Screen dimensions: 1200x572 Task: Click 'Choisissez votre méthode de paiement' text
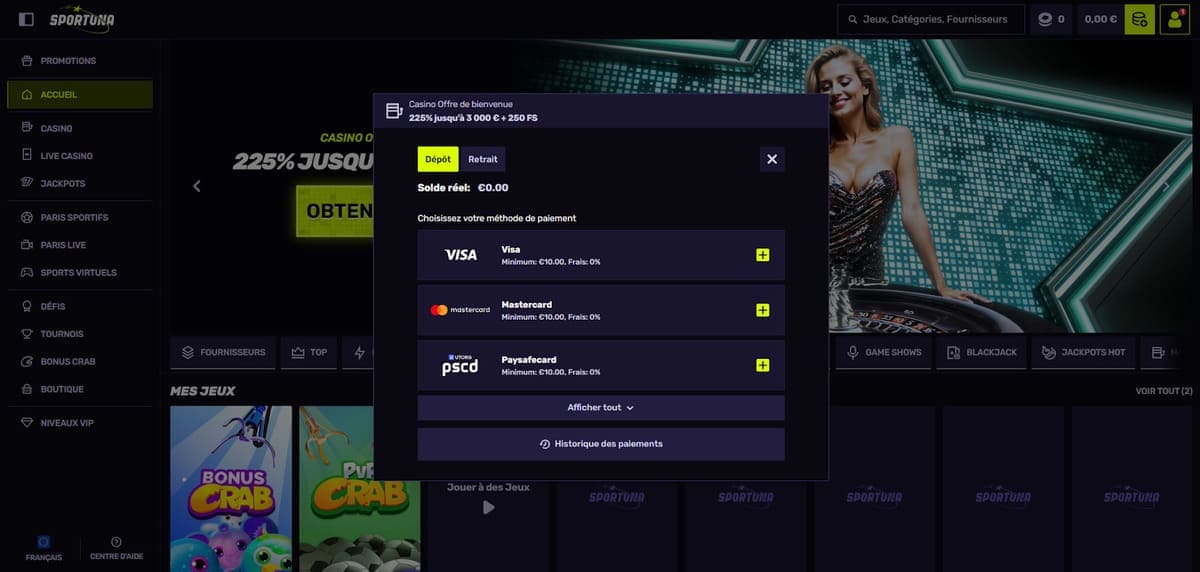point(497,218)
